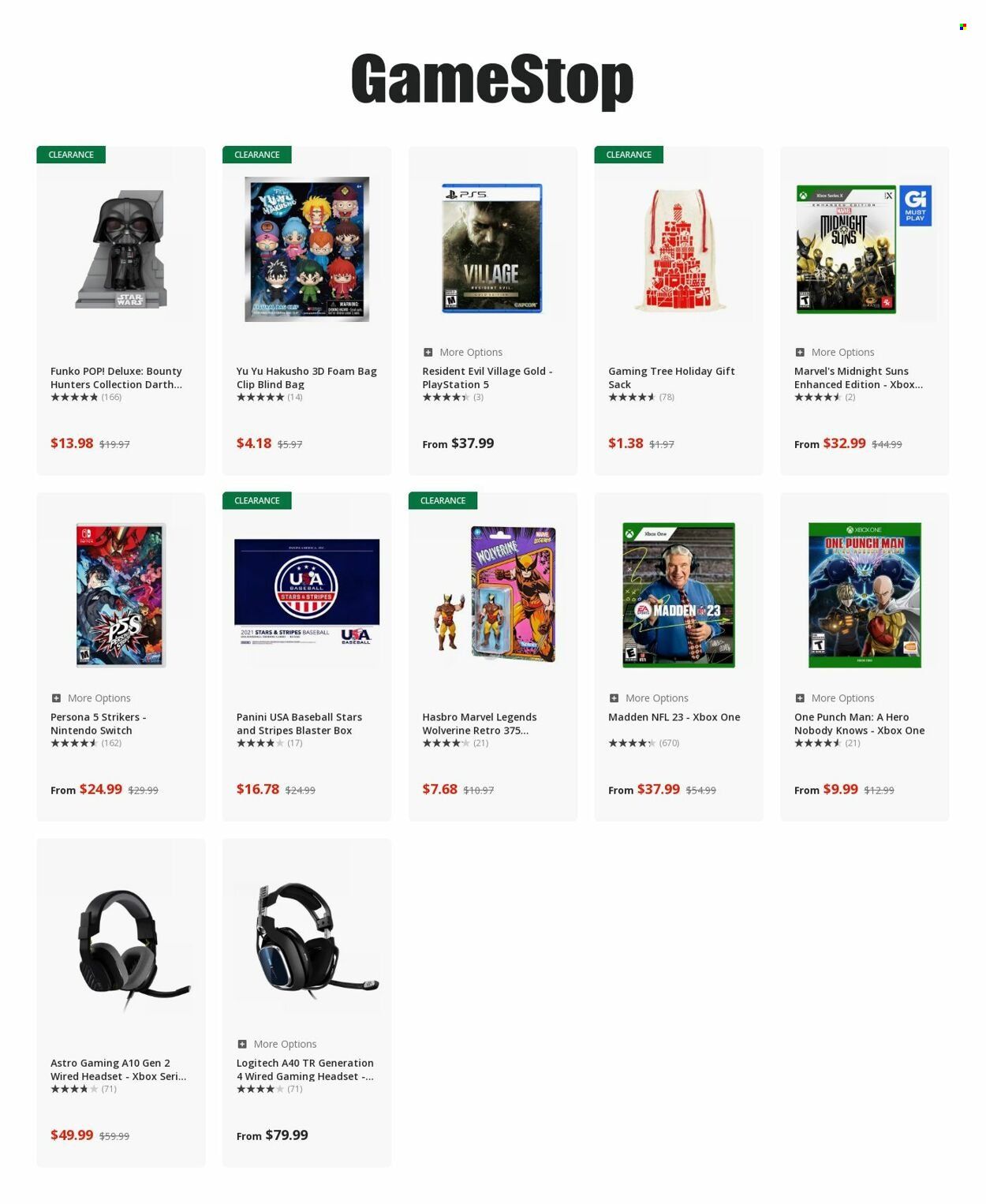The width and height of the screenshot is (986, 1204).
Task: Expand More Options for Resident Evil Village
Action: tap(462, 352)
